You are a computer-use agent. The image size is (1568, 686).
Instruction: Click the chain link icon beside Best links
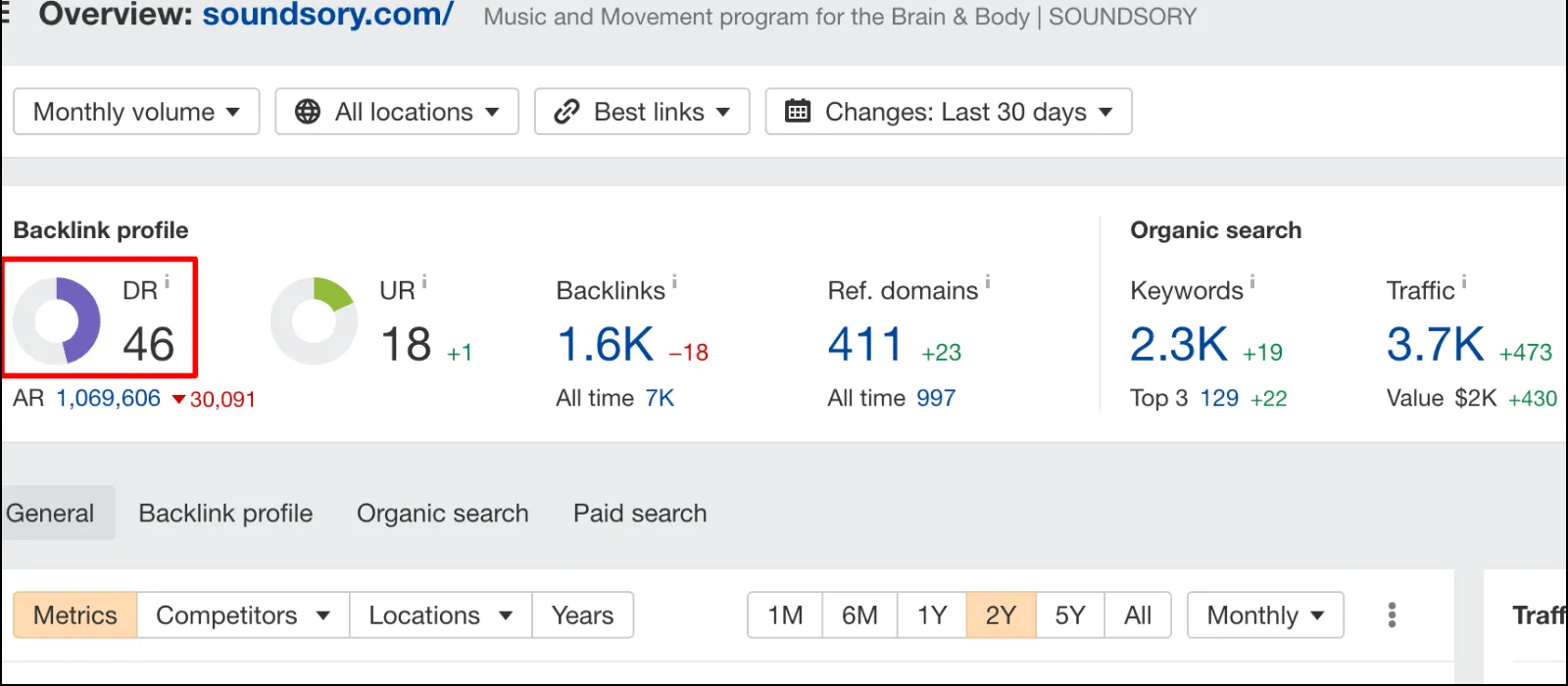[566, 112]
